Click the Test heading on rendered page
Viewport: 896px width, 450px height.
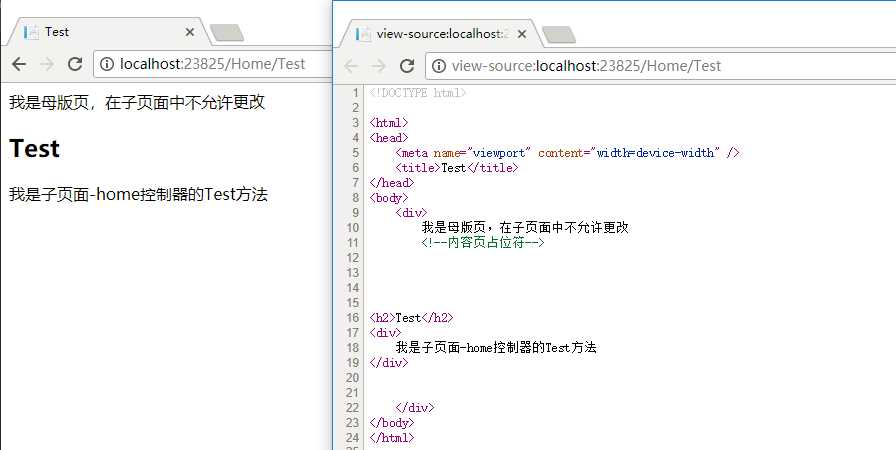pos(34,148)
